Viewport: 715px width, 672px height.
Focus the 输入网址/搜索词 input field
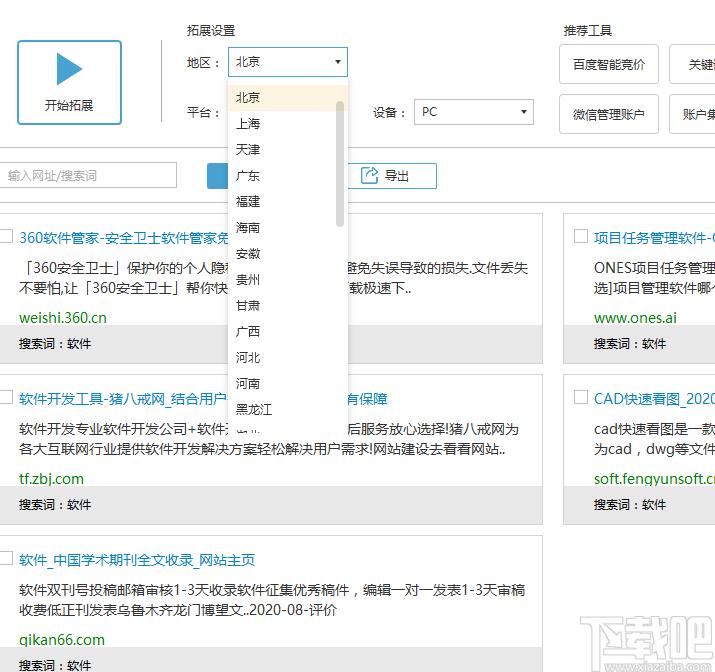click(88, 176)
